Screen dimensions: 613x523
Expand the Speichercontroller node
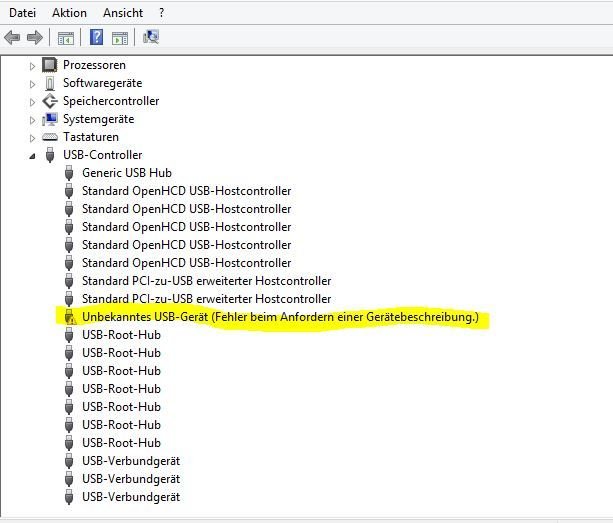(x=32, y=101)
